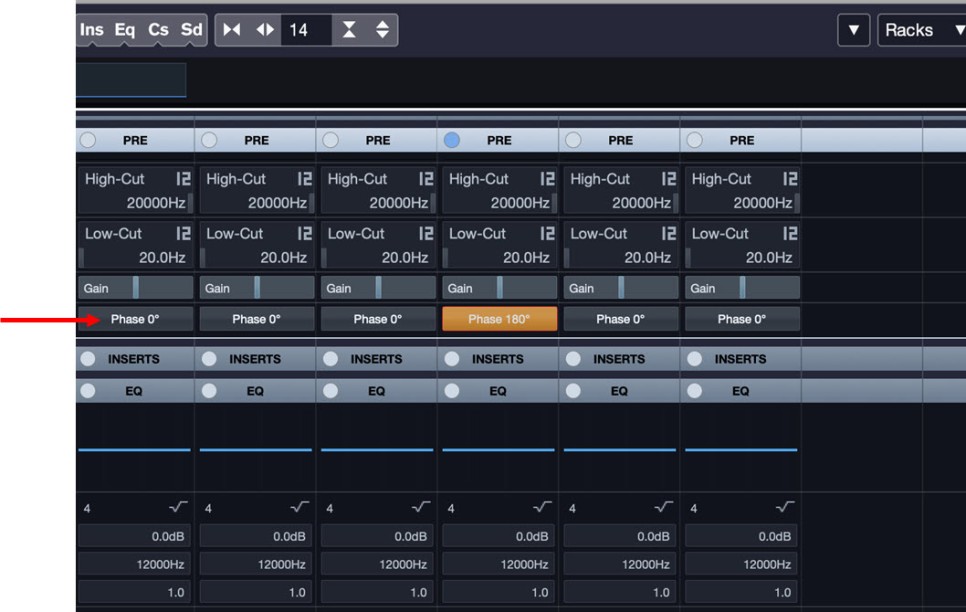Click the orange Phase 180° button

coord(499,319)
